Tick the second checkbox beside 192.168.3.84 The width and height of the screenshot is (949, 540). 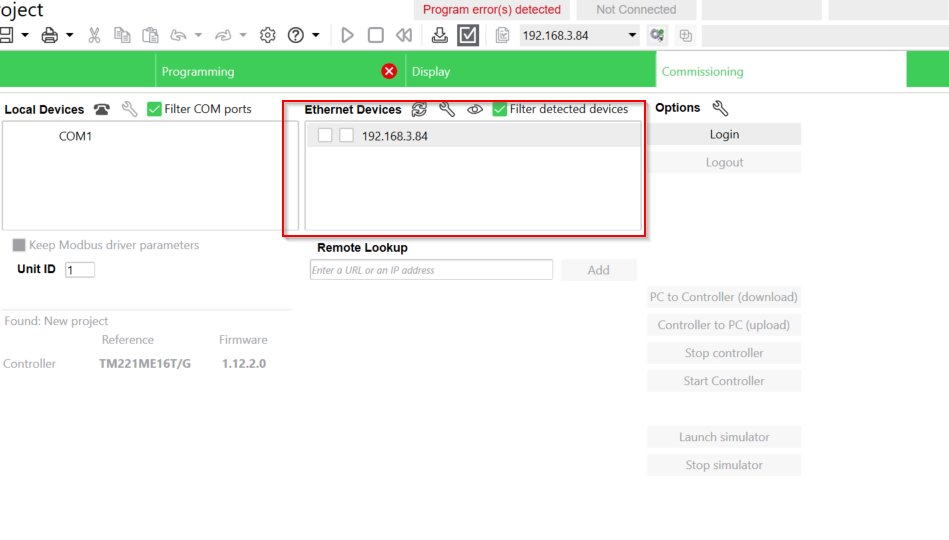(x=346, y=135)
